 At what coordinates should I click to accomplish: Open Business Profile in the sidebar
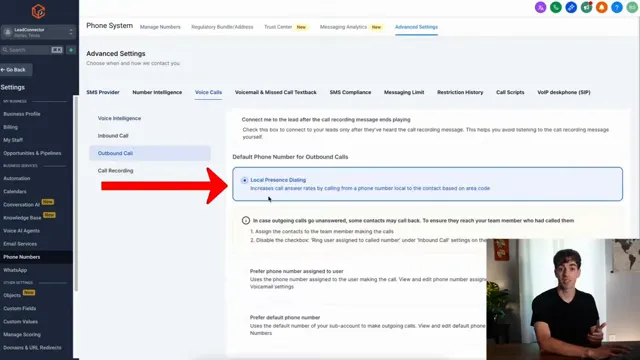click(22, 114)
